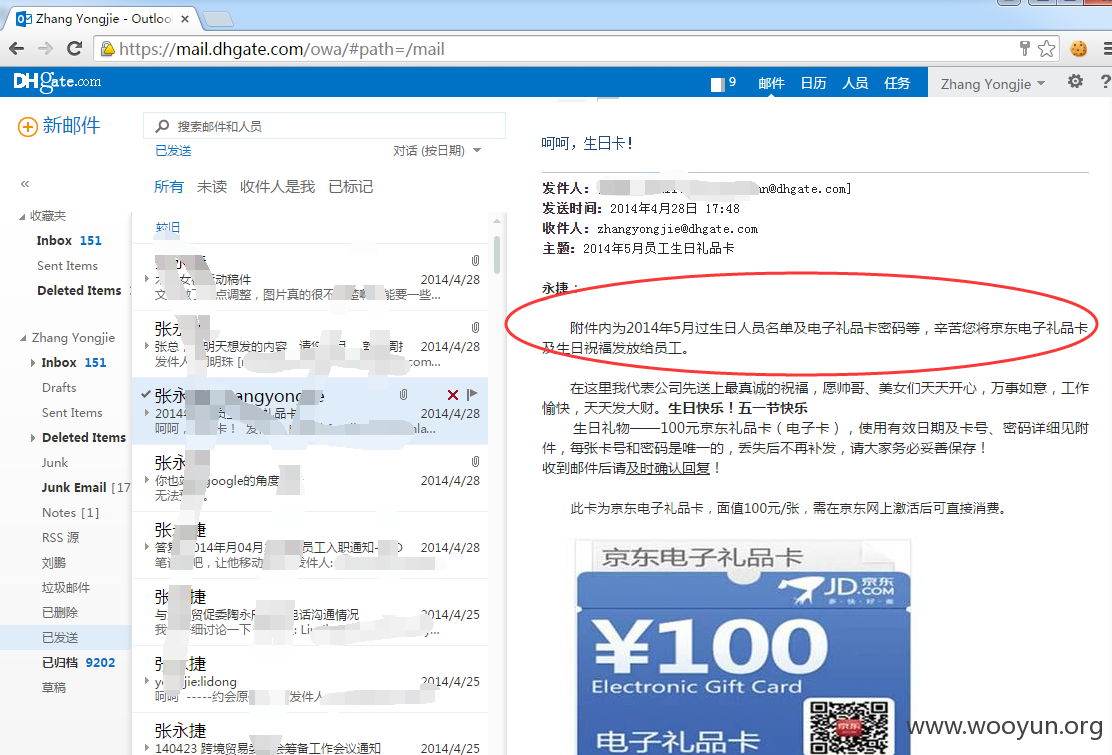Click in the 搜索邮件和人员 field
1112x755 pixels.
324,126
